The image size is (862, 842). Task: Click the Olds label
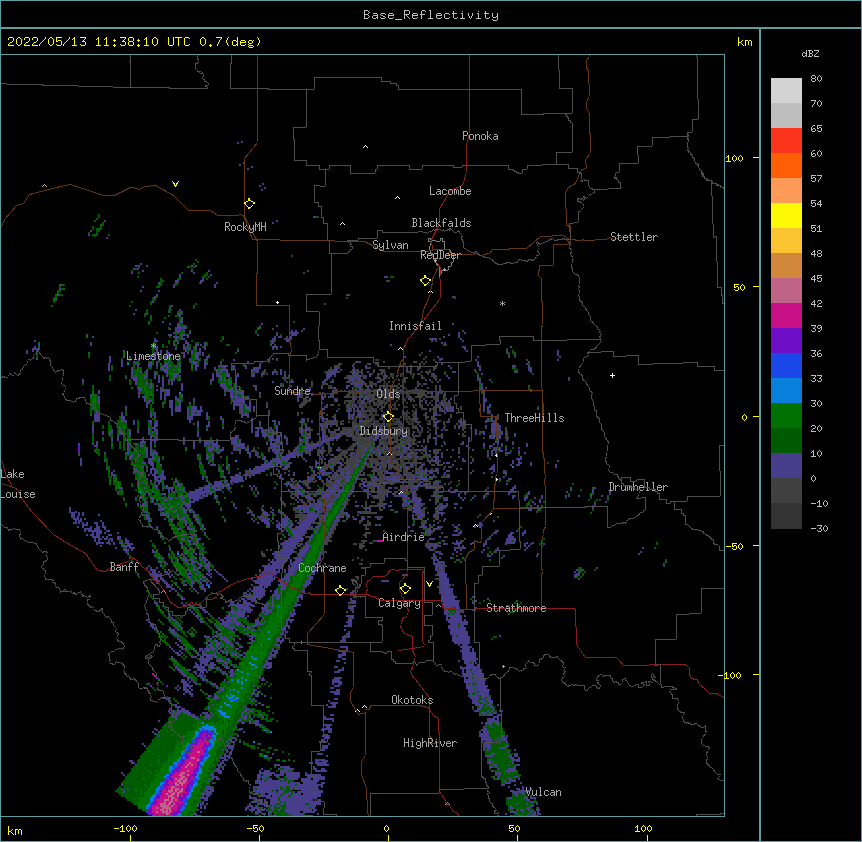(388, 394)
